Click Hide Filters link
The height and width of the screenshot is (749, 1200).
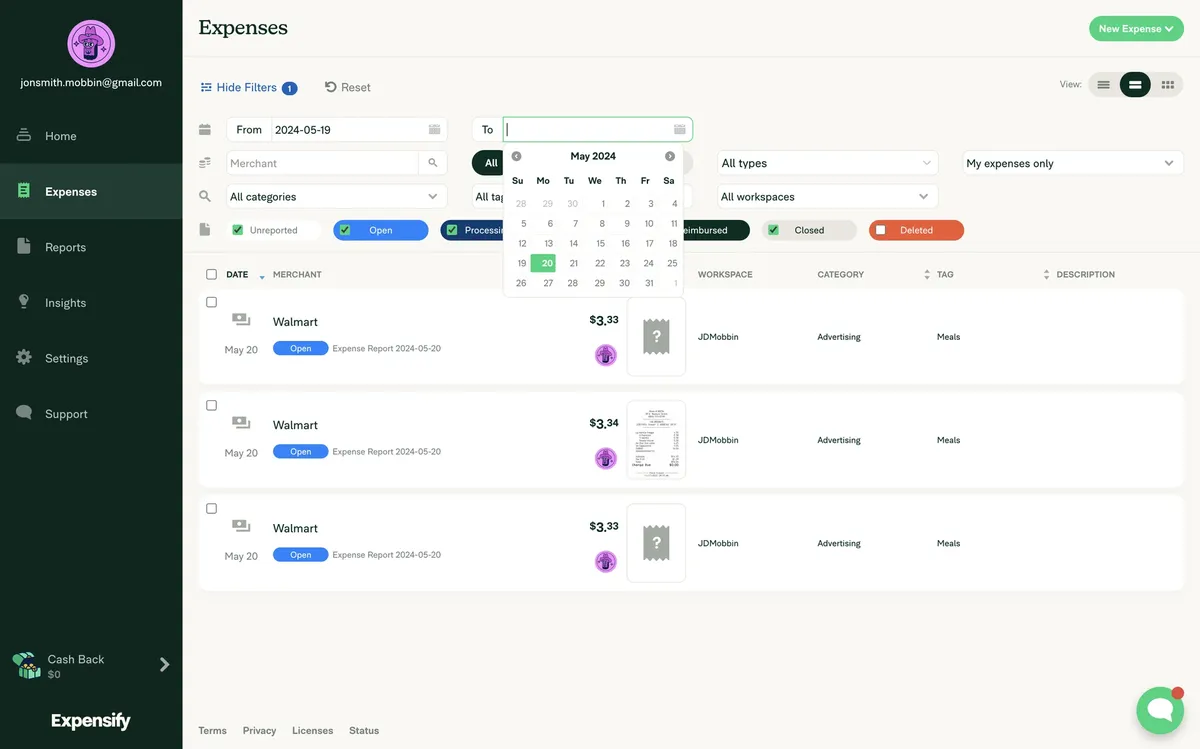(x=246, y=88)
